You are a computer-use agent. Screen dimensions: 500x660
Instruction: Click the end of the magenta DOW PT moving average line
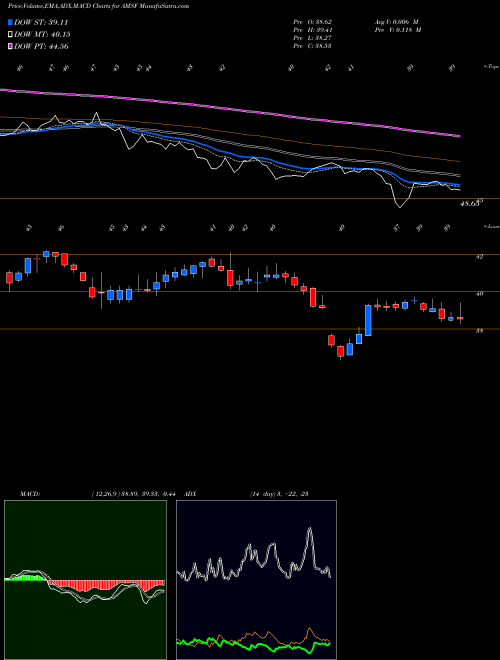pyautogui.click(x=459, y=136)
